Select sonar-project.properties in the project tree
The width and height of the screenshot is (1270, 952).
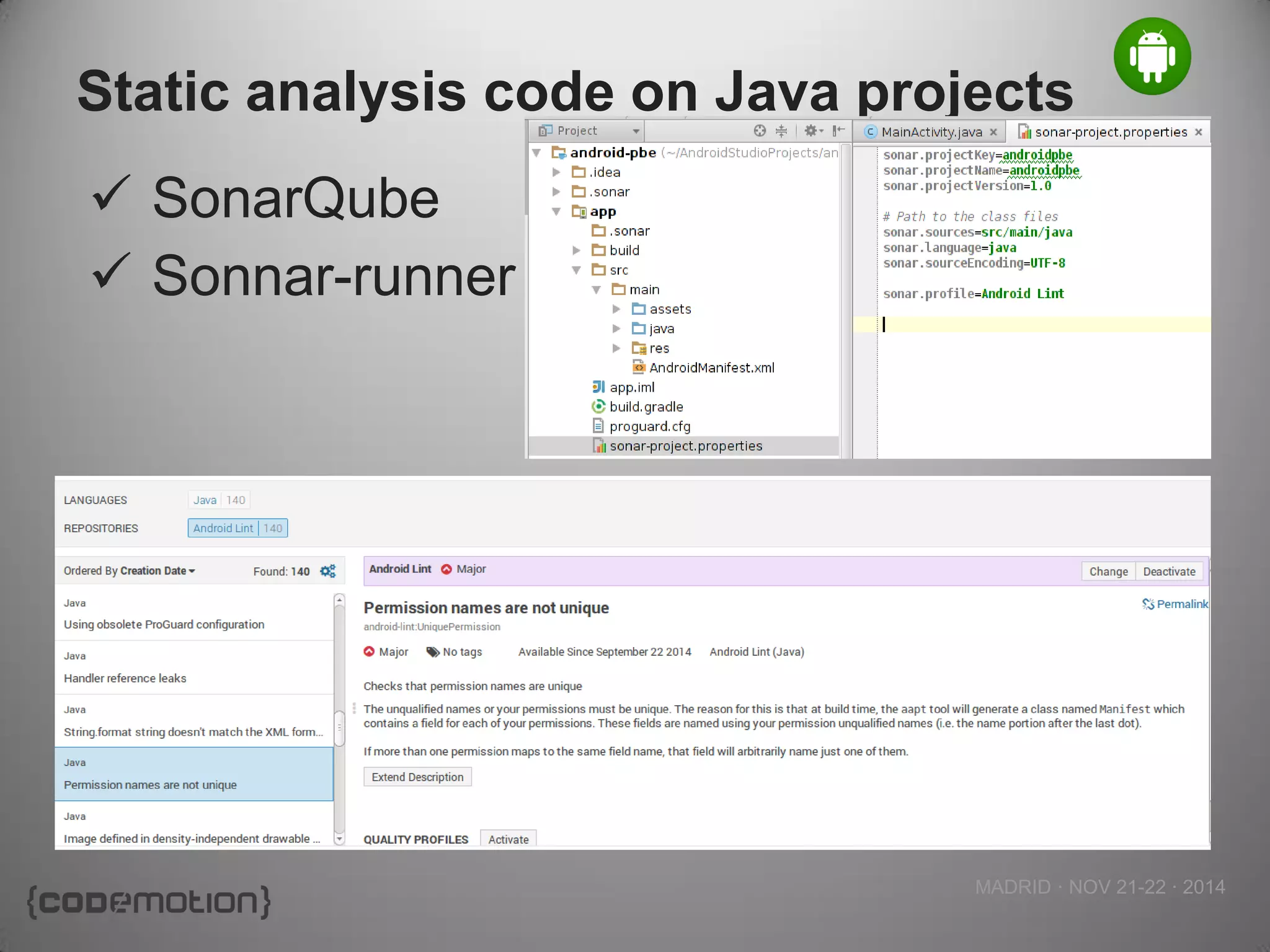click(x=683, y=446)
